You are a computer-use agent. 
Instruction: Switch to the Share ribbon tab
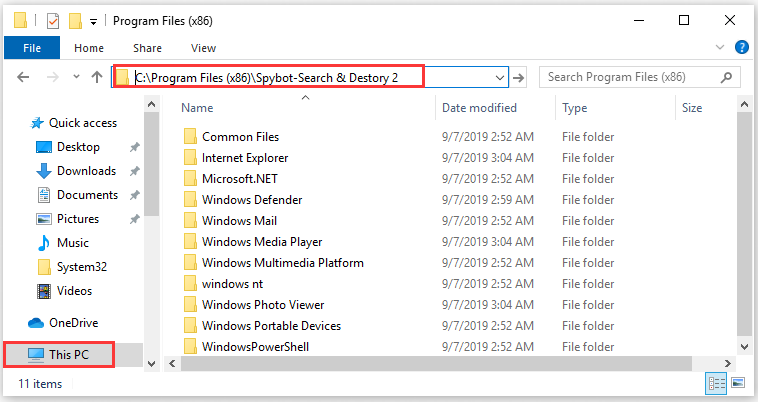[147, 48]
